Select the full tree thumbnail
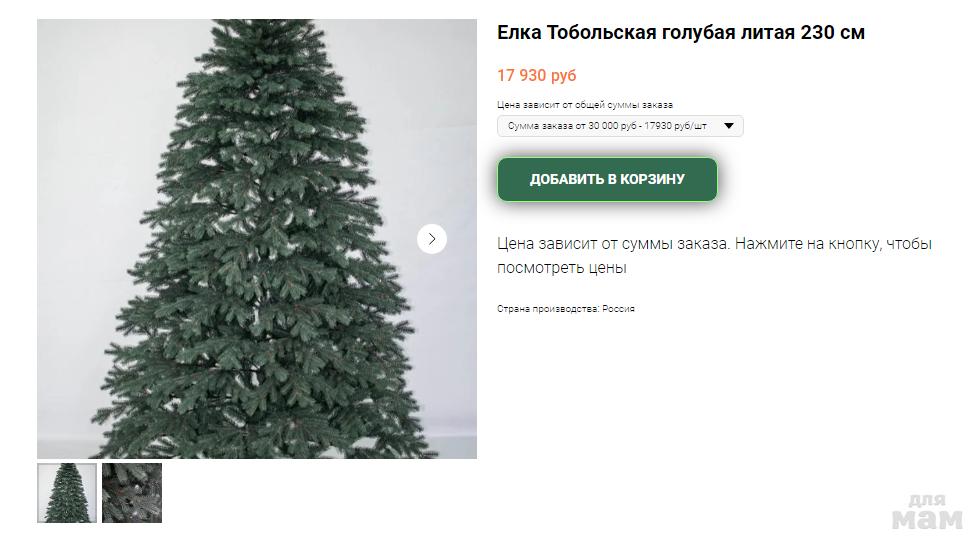 coord(67,493)
